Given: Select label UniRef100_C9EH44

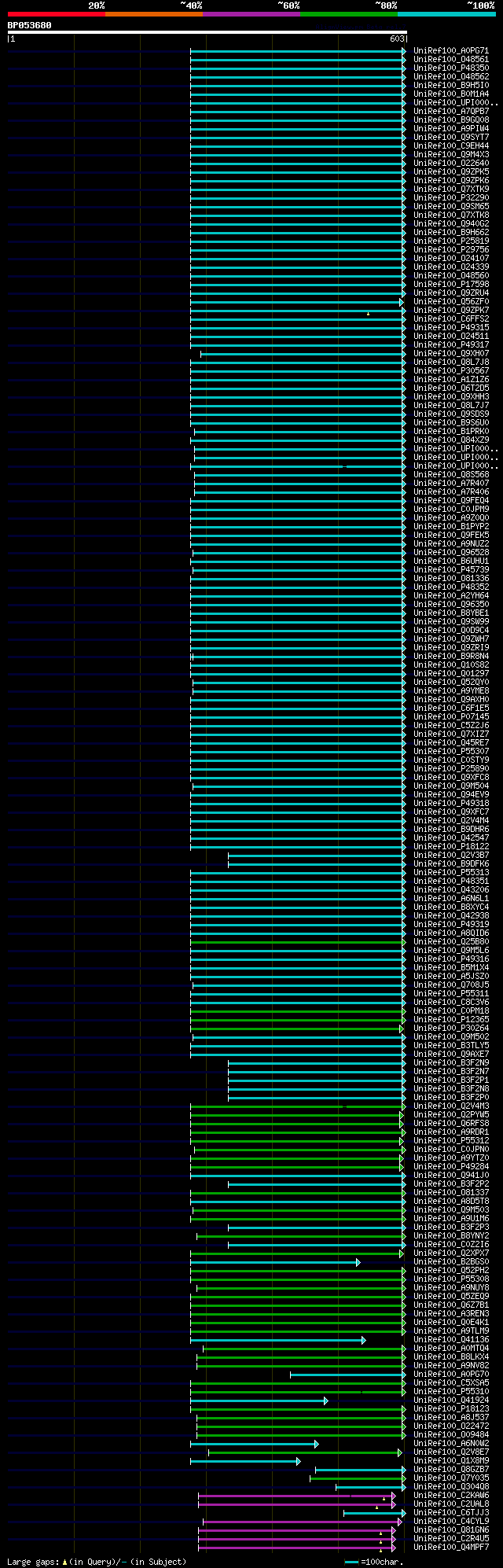Looking at the screenshot, I should (451, 146).
